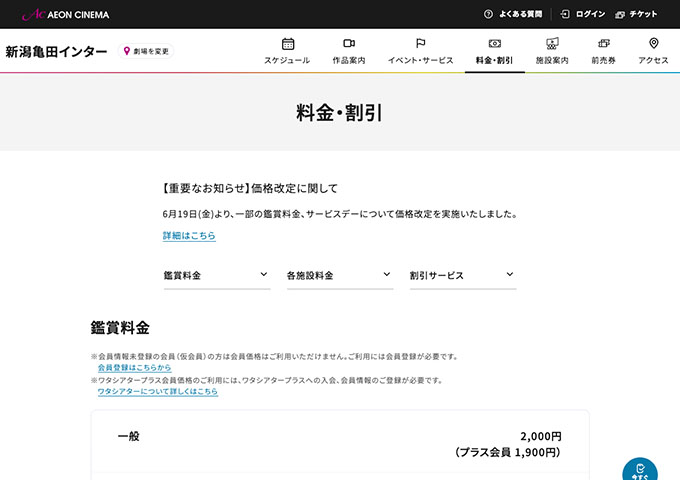This screenshot has height=480, width=680.
Task: Open 詳細はこちら link
Action: pyautogui.click(x=189, y=235)
